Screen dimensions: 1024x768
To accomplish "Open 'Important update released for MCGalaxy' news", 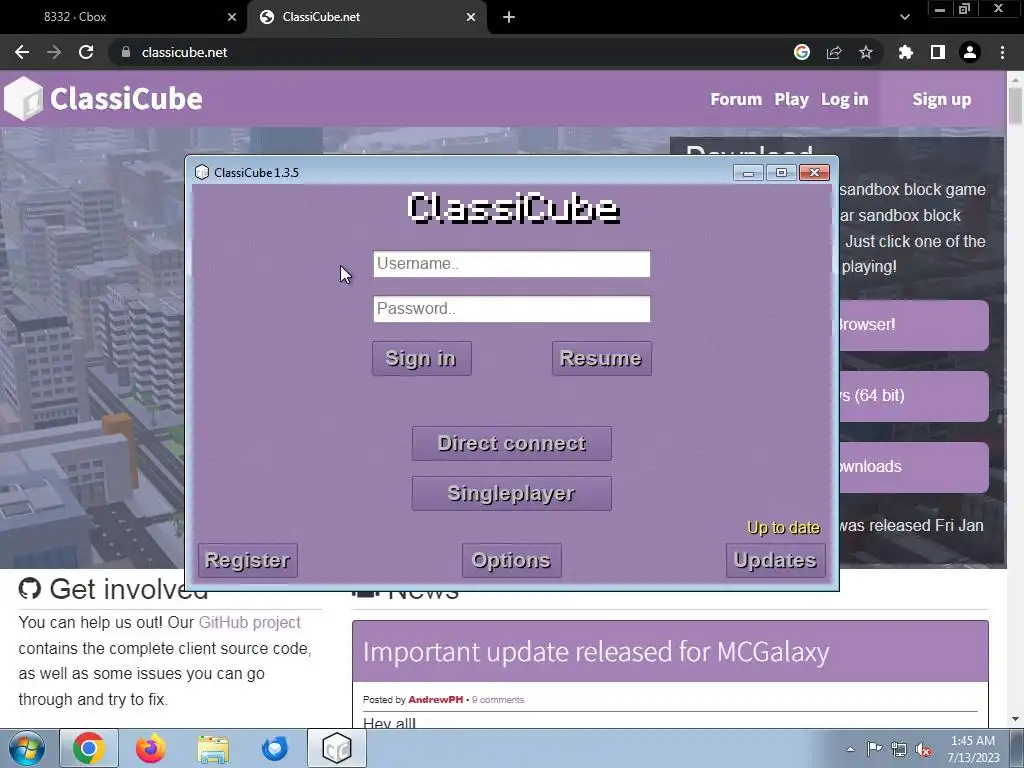I will click(x=596, y=652).
